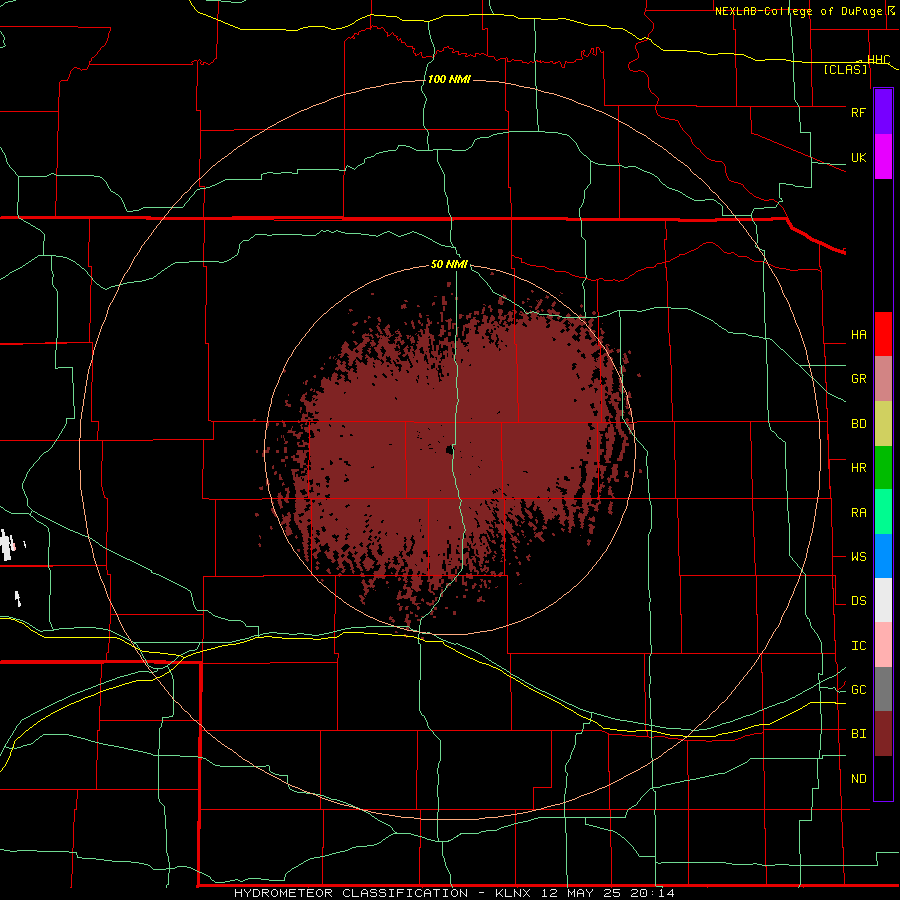Pick the brown BI legend swatch
Viewport: 900px width, 900px height.
tap(883, 734)
